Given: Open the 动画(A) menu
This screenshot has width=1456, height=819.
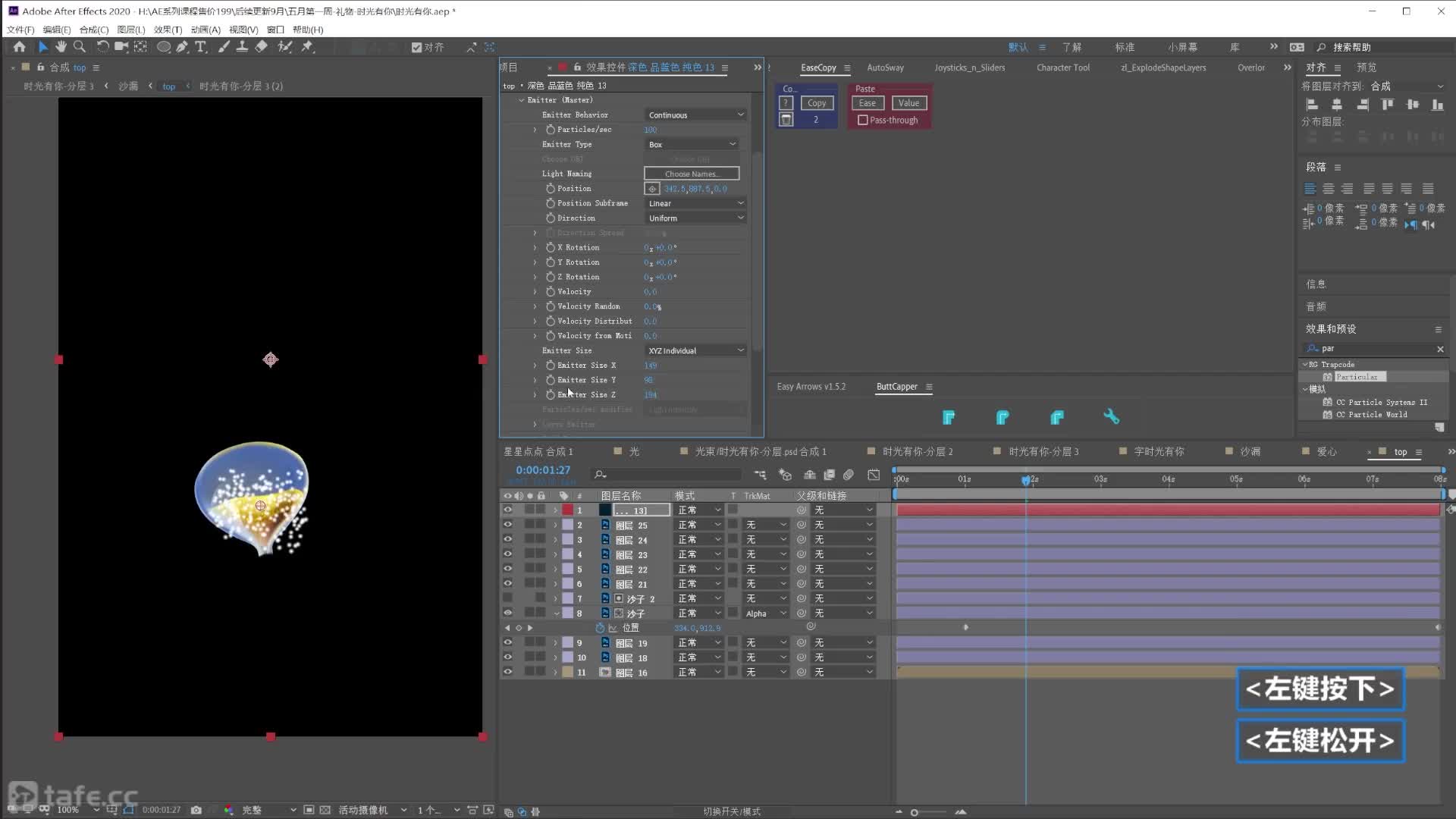Looking at the screenshot, I should pyautogui.click(x=205, y=30).
